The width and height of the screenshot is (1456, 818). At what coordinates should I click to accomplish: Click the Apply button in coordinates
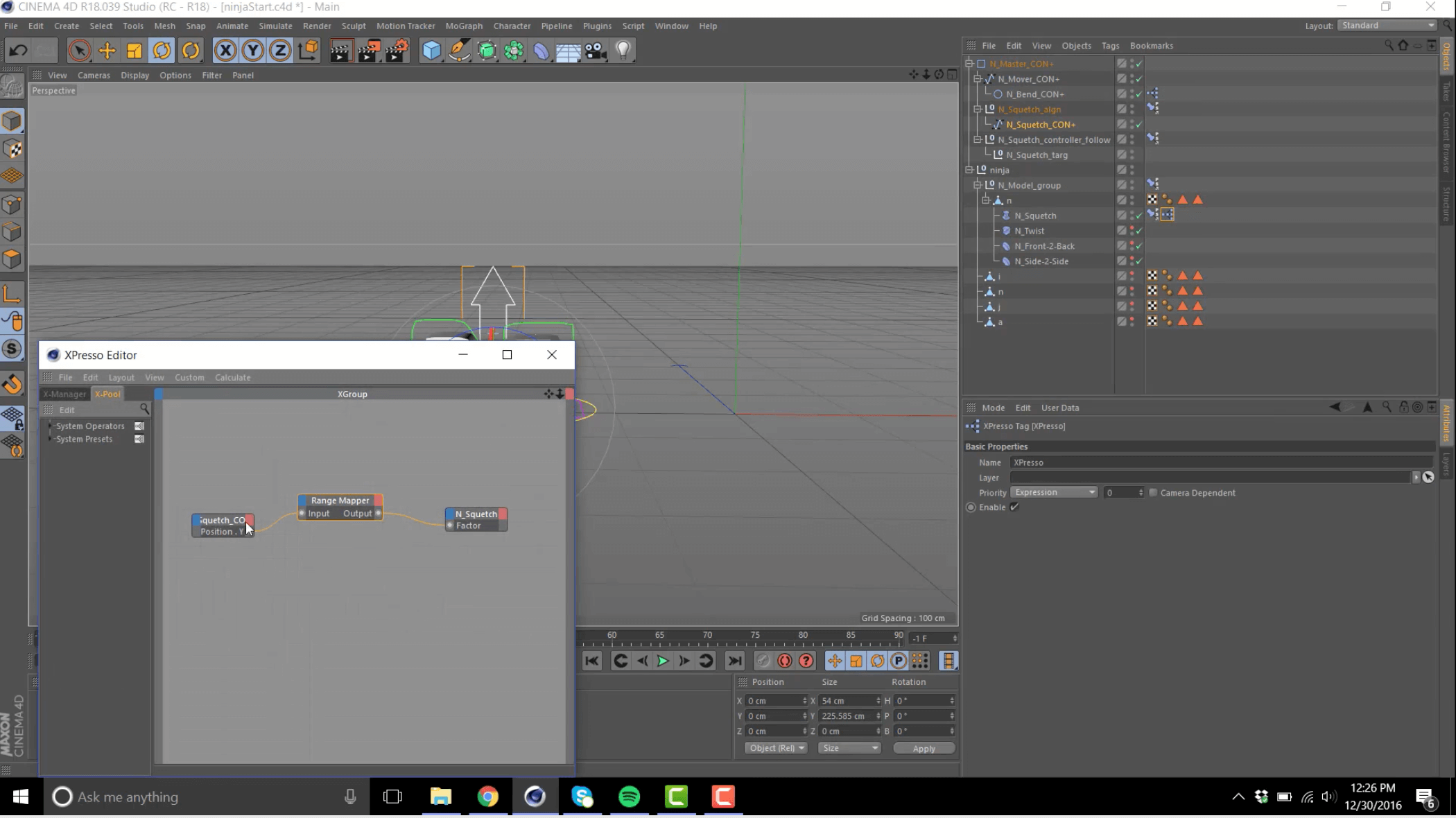[x=924, y=749]
